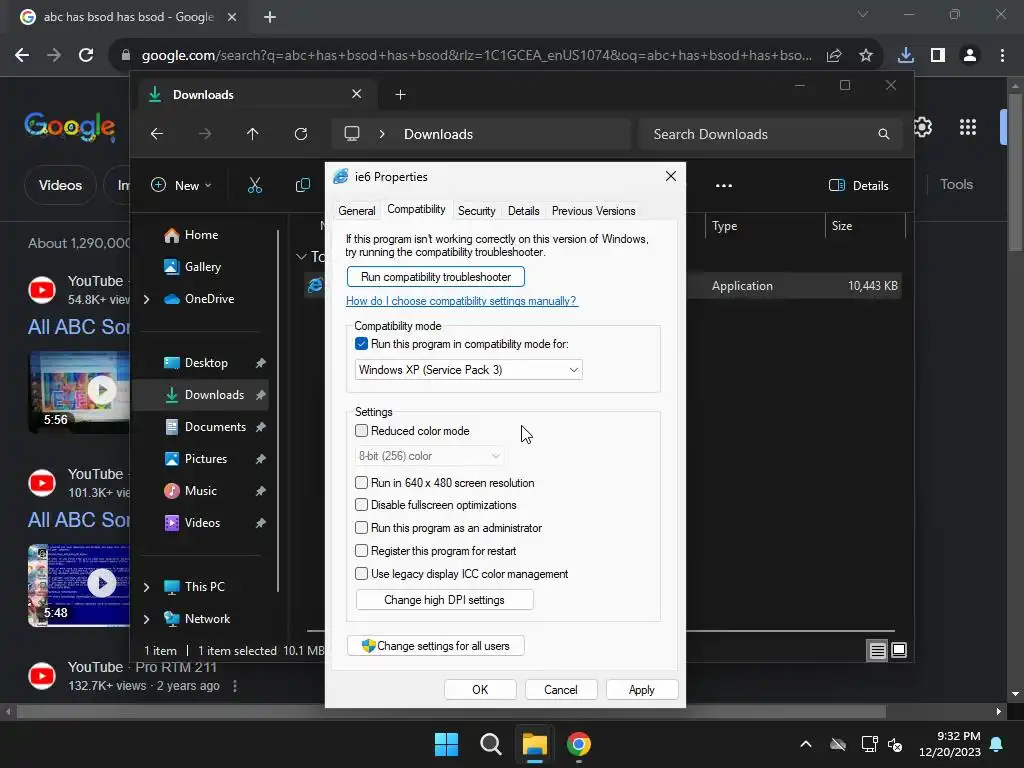Click the Apply button
Image resolution: width=1024 pixels, height=768 pixels.
[641, 690]
